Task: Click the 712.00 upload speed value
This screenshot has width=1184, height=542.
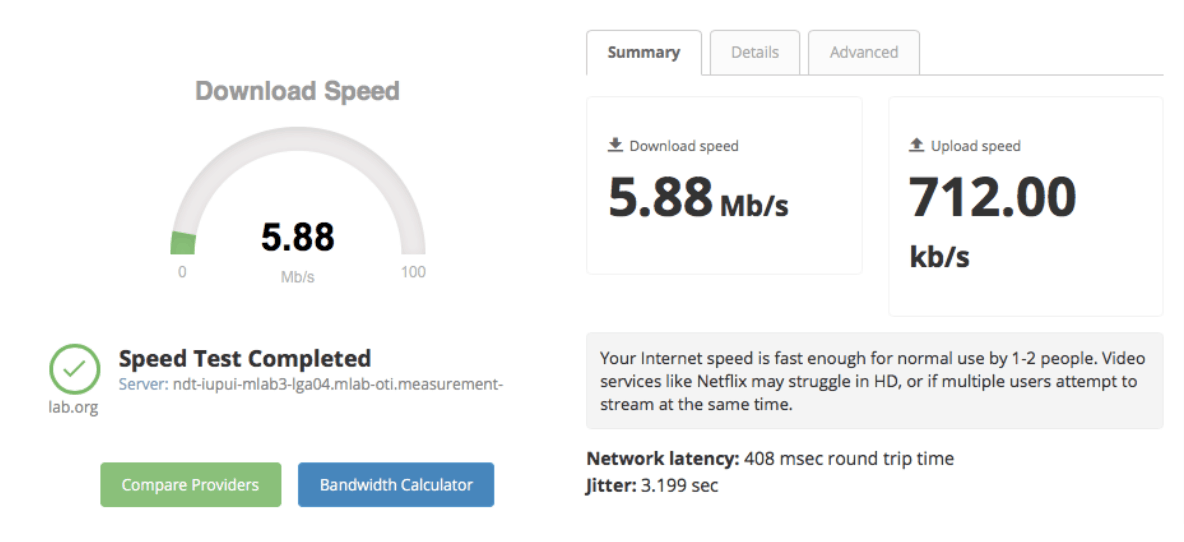Action: 992,196
